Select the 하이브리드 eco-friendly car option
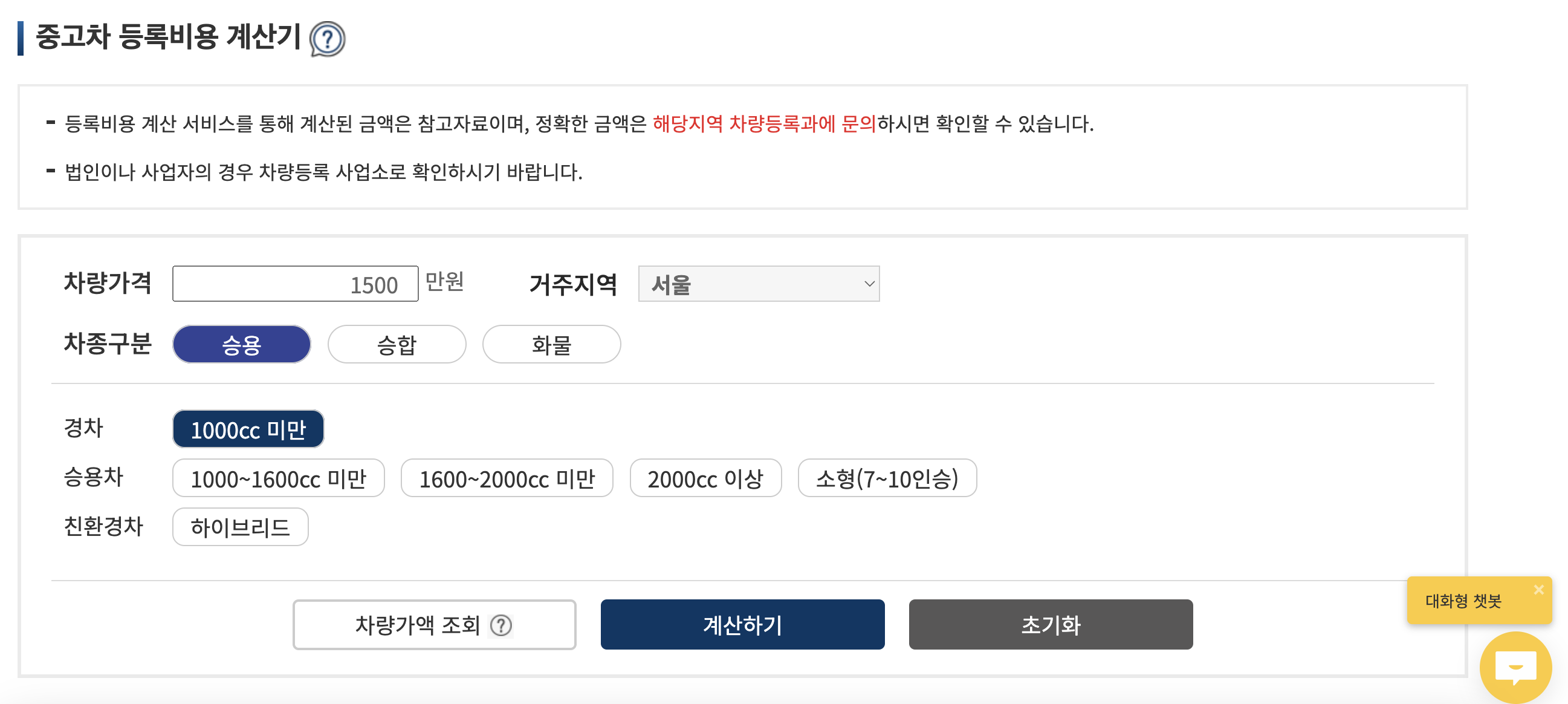 click(x=240, y=527)
